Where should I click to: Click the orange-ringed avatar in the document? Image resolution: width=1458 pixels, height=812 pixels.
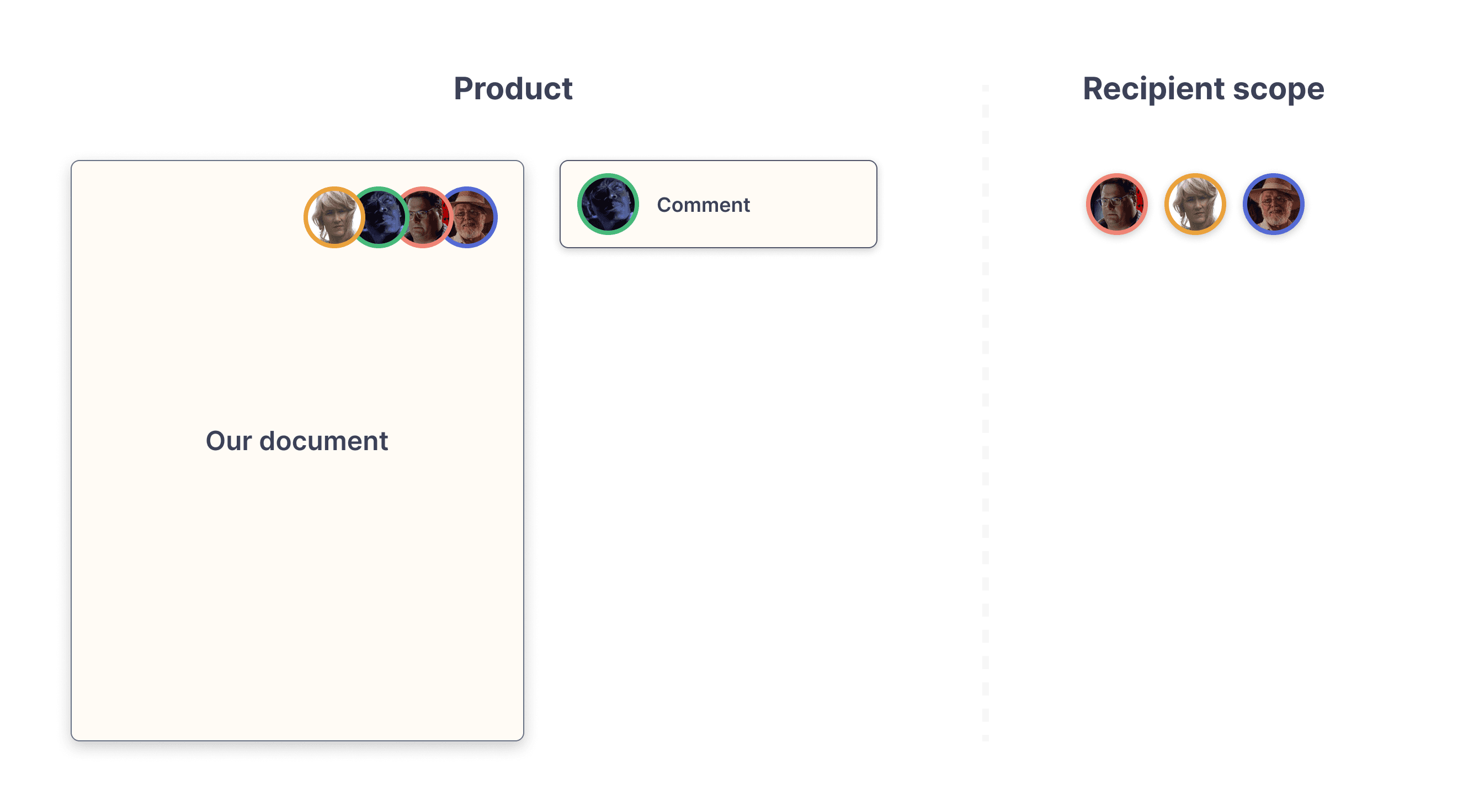[x=333, y=217]
